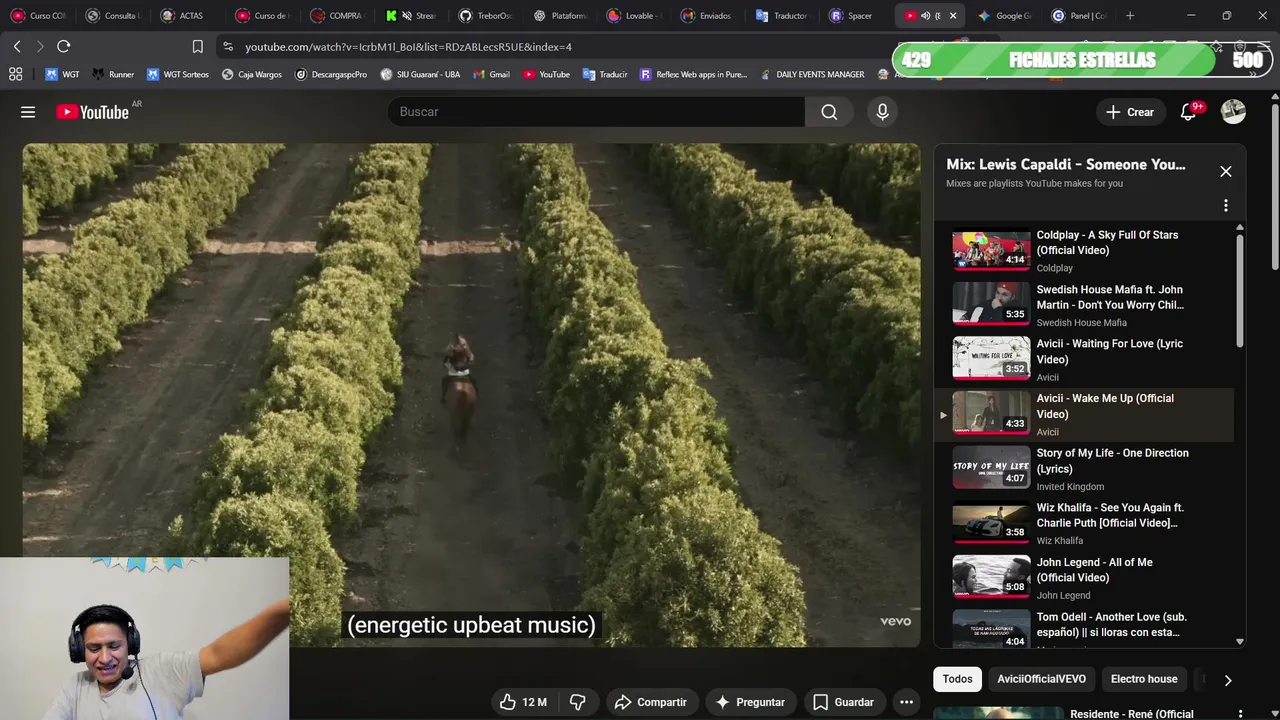Open the YouTube guide hamburger menu
The height and width of the screenshot is (720, 1280).
pos(28,112)
